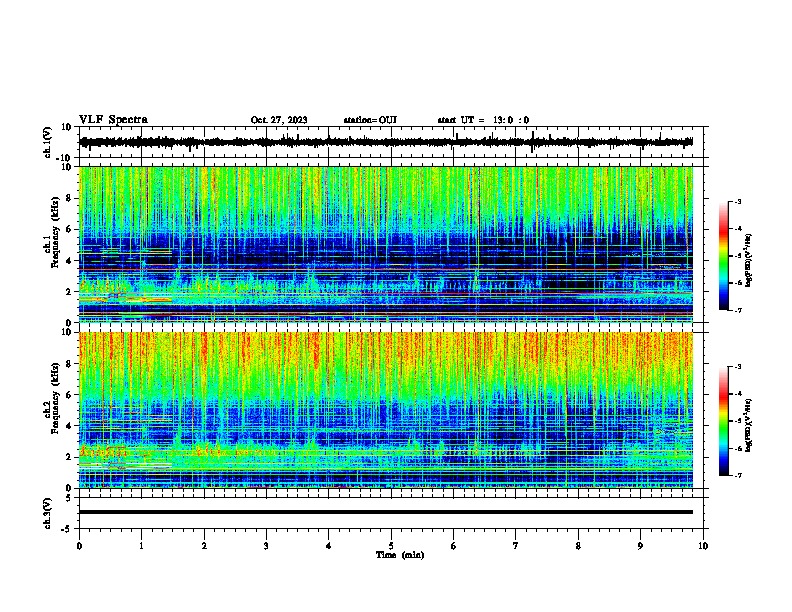This screenshot has height=612, width=792.
Task: Click the "Time (min)" axis label
Action: (400, 555)
